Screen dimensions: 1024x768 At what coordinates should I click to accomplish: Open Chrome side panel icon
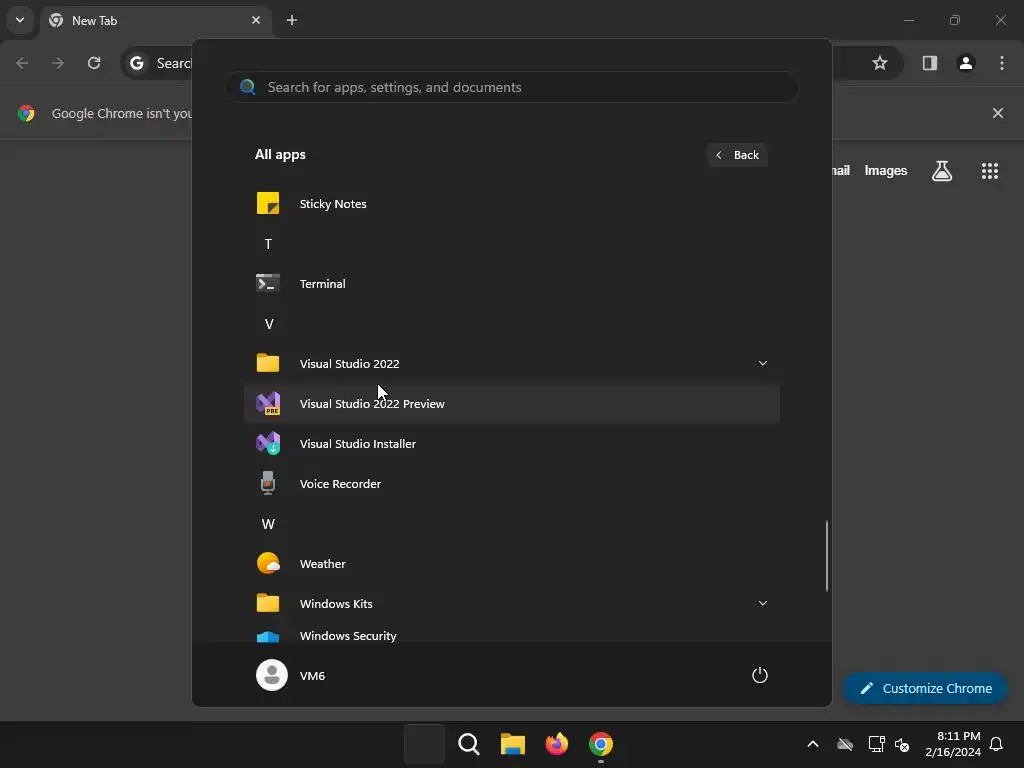[929, 63]
